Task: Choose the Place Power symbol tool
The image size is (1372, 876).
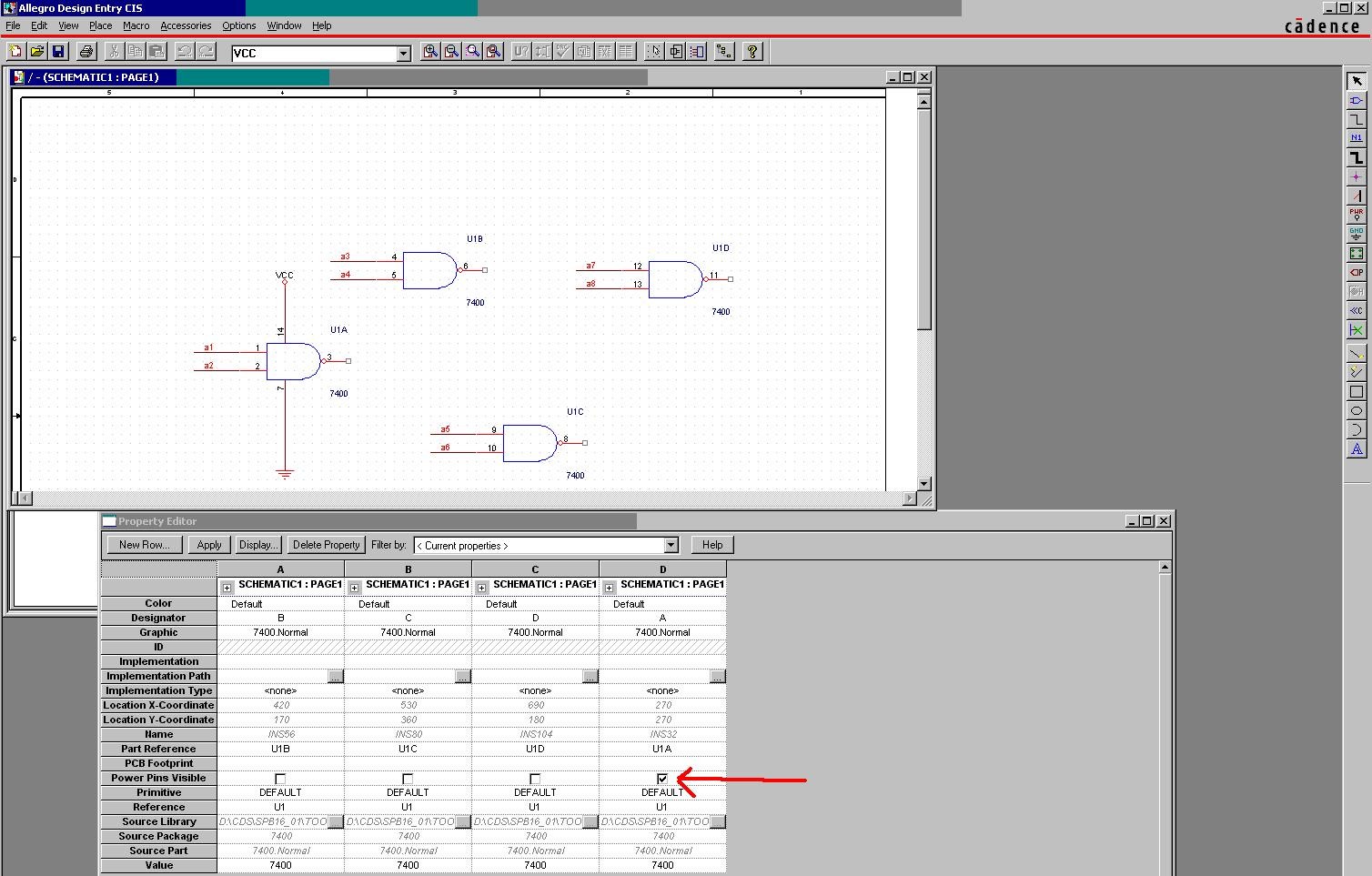Action: [1356, 215]
